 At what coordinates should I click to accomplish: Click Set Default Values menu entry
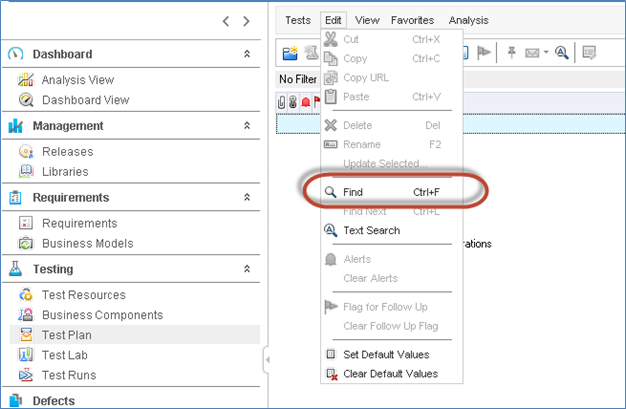386,354
